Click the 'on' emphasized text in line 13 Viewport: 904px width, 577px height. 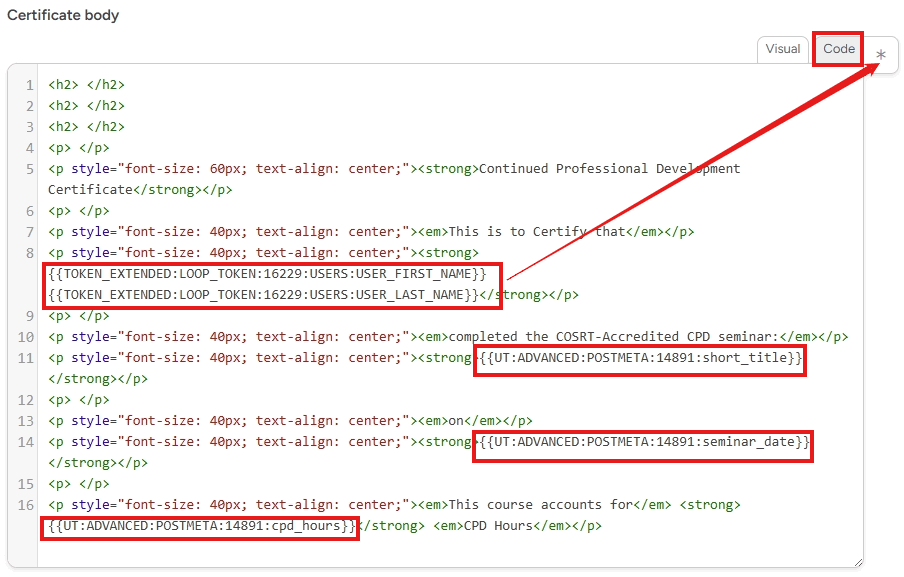pyautogui.click(x=456, y=421)
